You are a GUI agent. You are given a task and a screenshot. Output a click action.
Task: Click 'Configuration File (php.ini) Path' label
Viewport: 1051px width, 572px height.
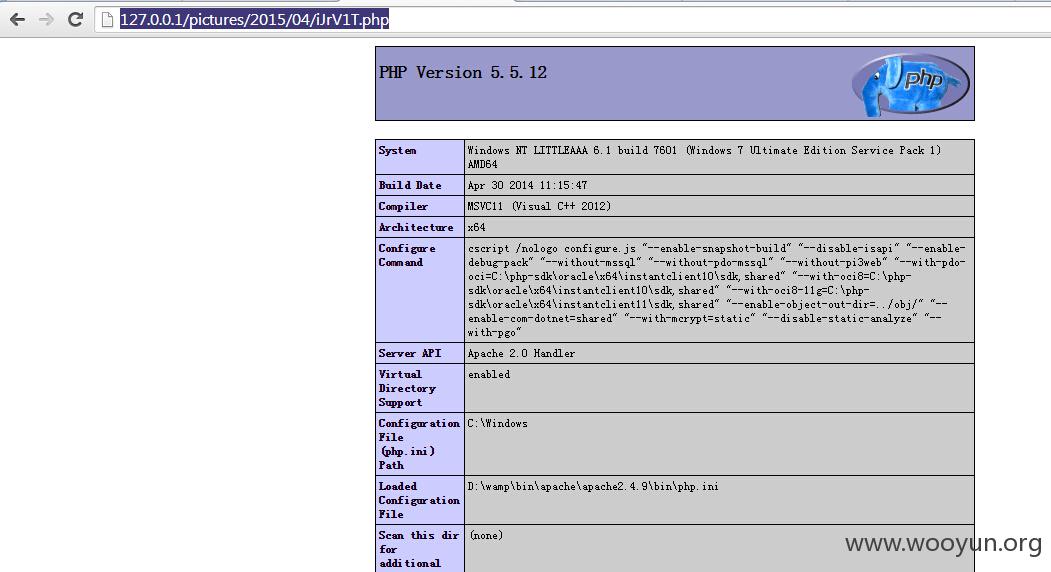(419, 444)
